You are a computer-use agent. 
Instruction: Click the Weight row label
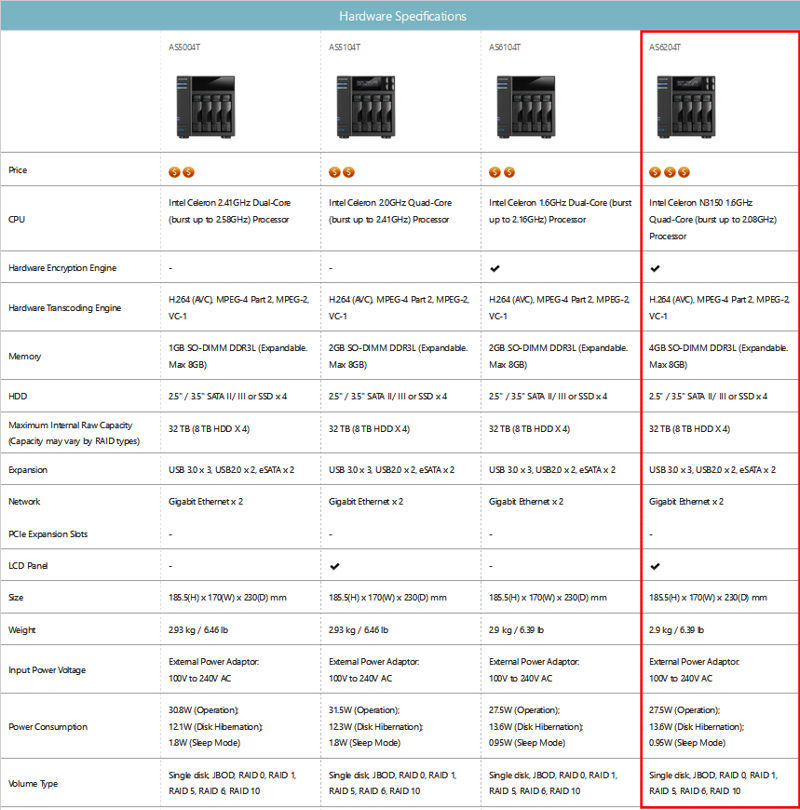click(x=22, y=630)
